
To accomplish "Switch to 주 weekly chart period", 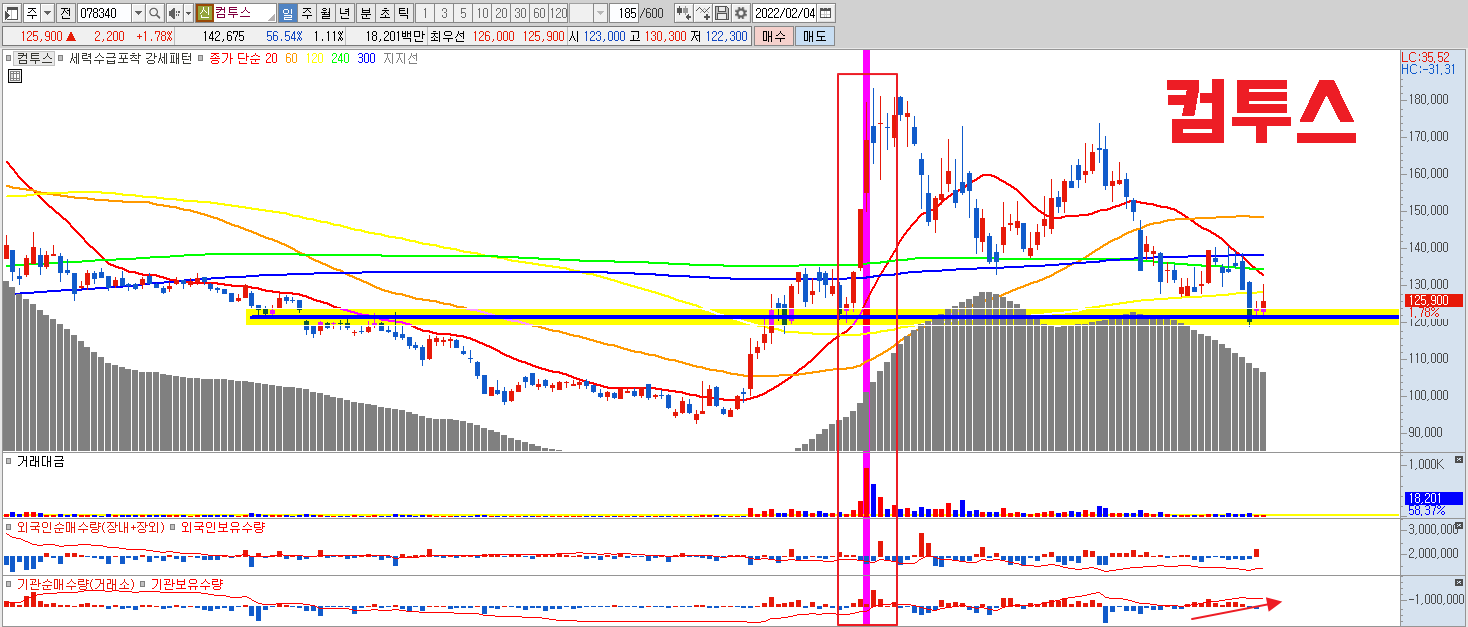I will click(307, 13).
